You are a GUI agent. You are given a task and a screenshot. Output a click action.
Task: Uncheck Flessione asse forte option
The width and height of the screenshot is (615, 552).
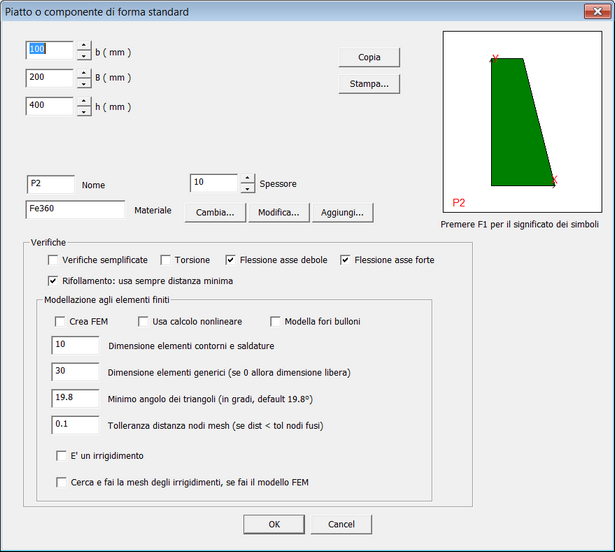346,260
